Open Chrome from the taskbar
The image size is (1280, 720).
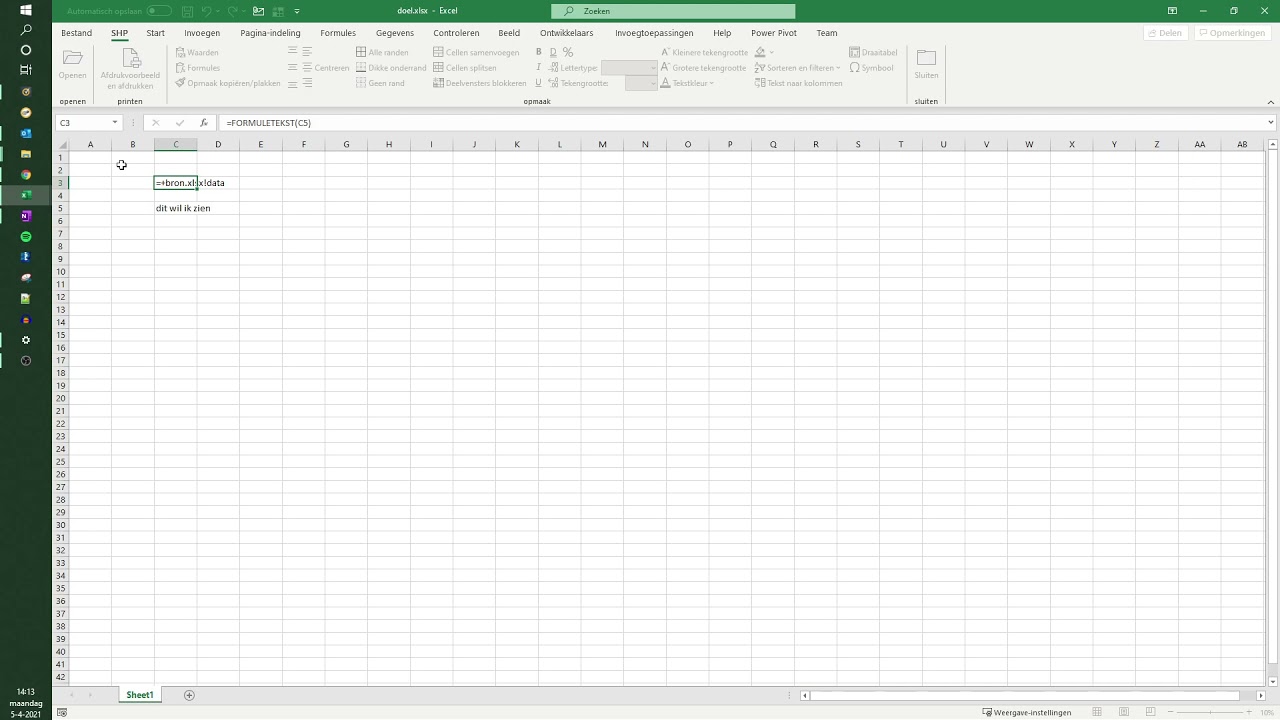point(26,174)
